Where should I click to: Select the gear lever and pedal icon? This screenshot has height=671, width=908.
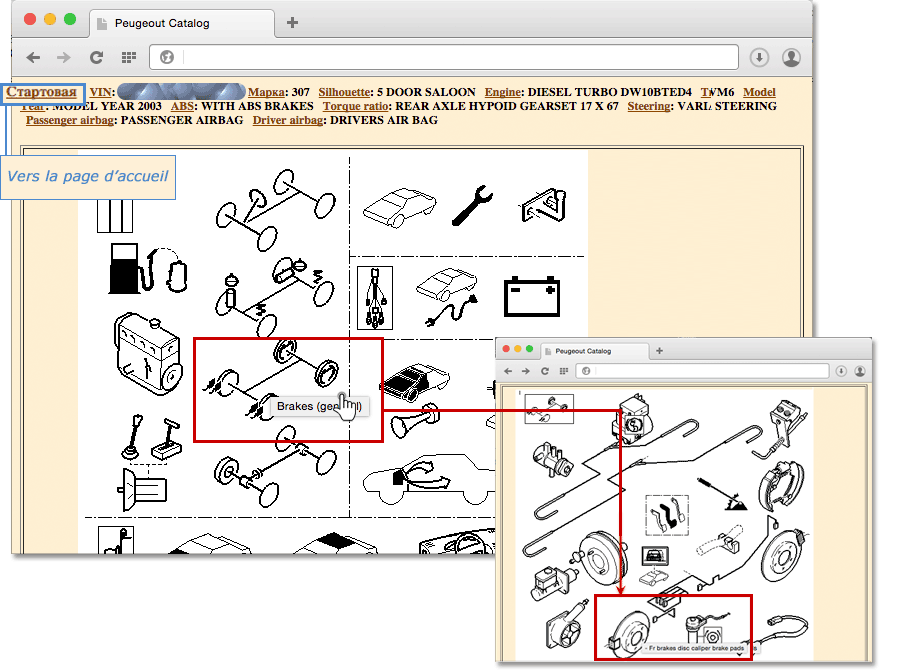[x=152, y=438]
